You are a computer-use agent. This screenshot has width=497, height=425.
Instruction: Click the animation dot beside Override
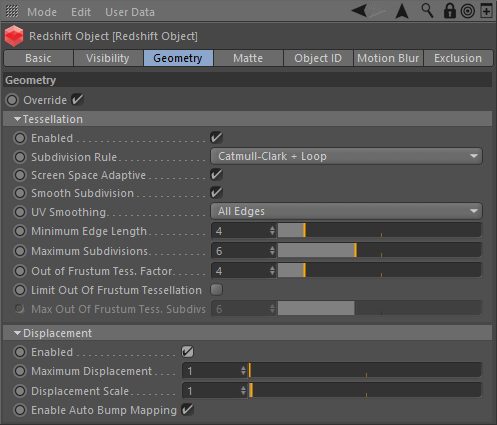coord(12,100)
